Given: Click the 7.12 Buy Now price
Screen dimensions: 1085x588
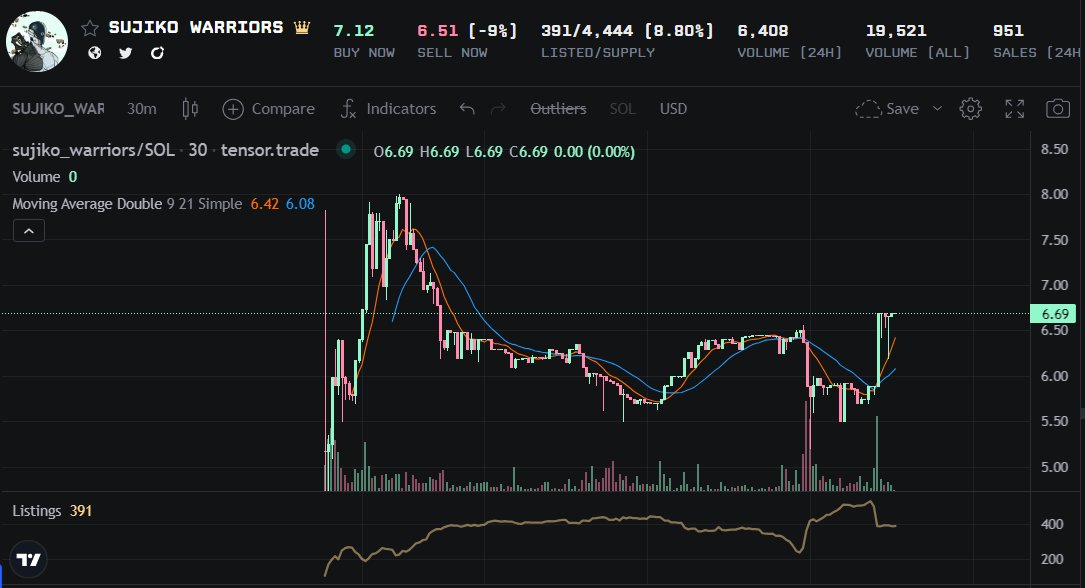Looking at the screenshot, I should pyautogui.click(x=354, y=30).
